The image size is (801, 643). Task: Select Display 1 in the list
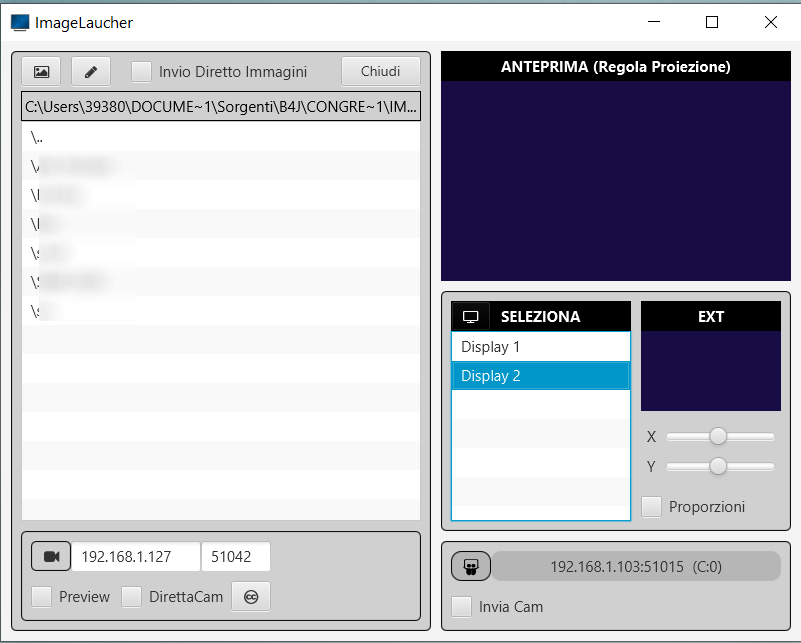coord(541,347)
